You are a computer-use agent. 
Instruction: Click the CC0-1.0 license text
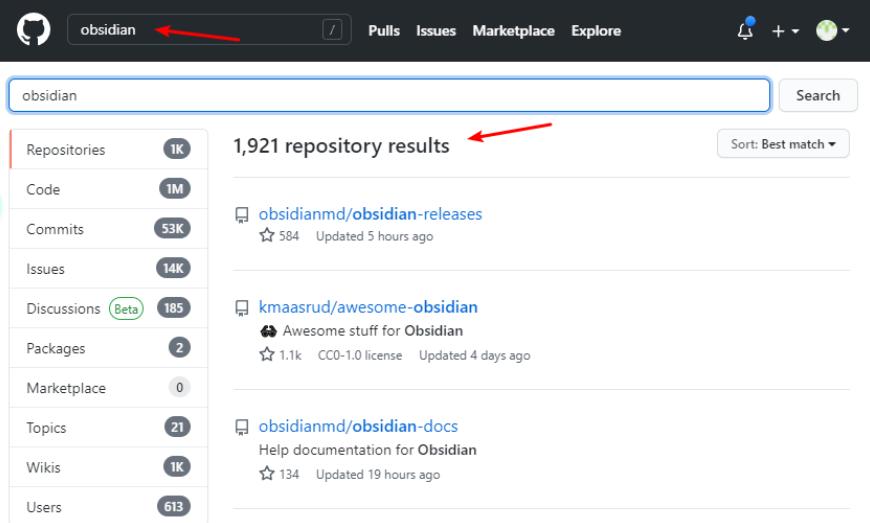pyautogui.click(x=360, y=355)
